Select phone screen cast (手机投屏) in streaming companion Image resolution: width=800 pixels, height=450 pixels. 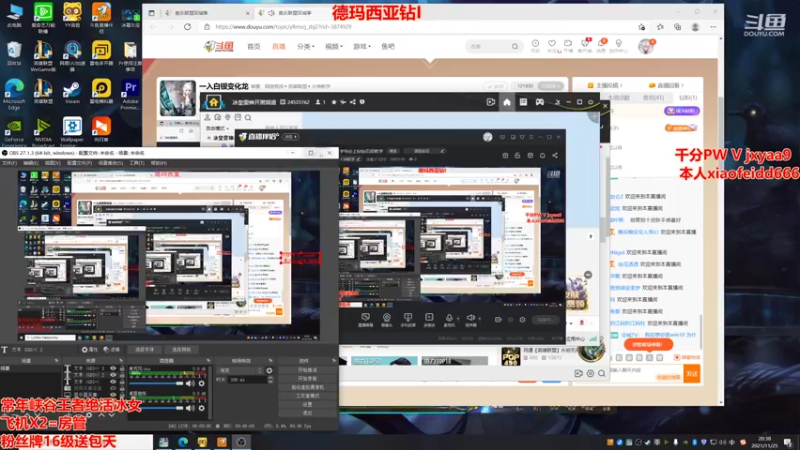(408, 319)
